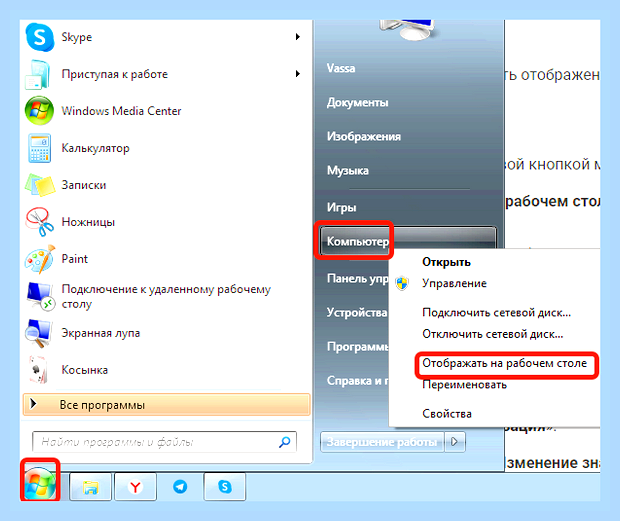This screenshot has height=521, width=620.
Task: Open the Калькулятор calculator icon
Action: tap(39, 148)
